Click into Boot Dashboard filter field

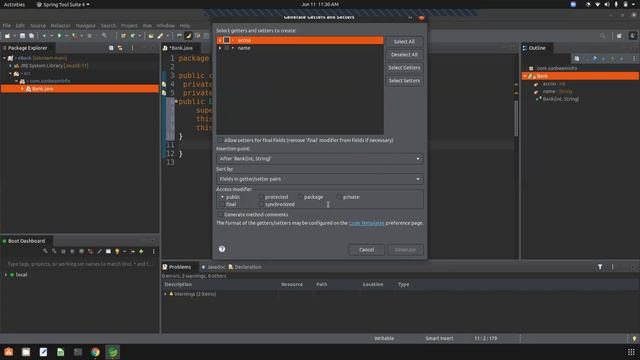pos(79,264)
